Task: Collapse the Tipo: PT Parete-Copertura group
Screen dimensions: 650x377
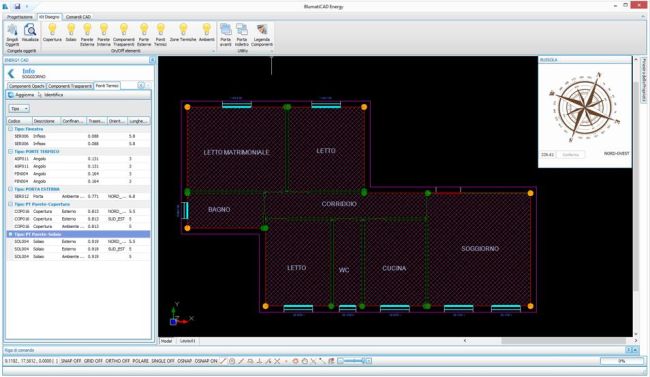Action: [11, 204]
